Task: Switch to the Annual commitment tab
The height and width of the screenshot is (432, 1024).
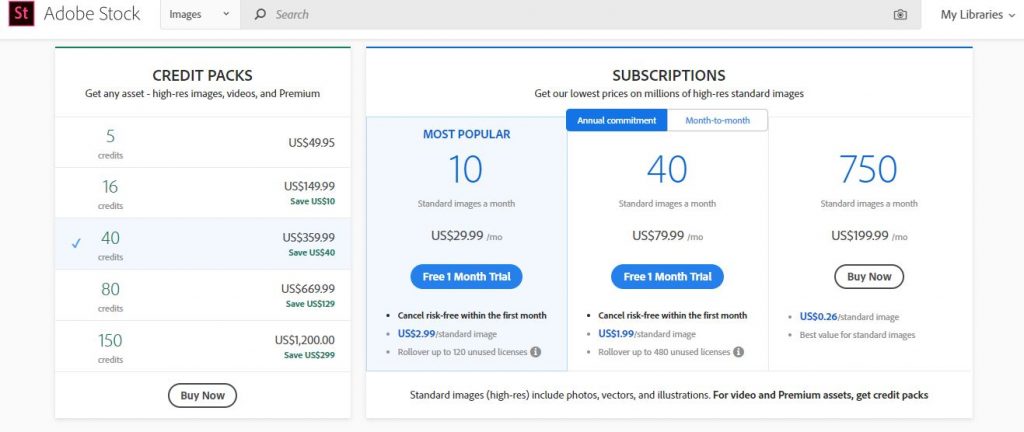Action: coord(616,120)
